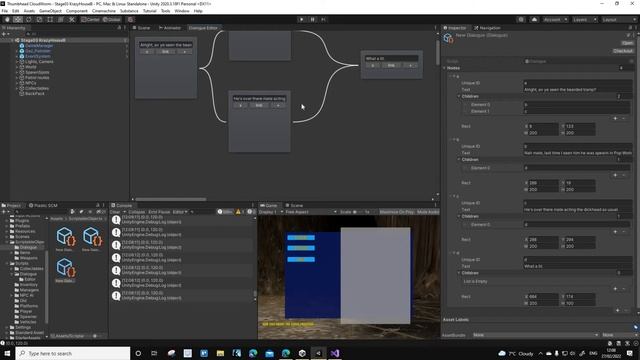Click Dialogue Editor horizontal scrollbar
Viewport: 640px width, 360px height.
[171, 199]
